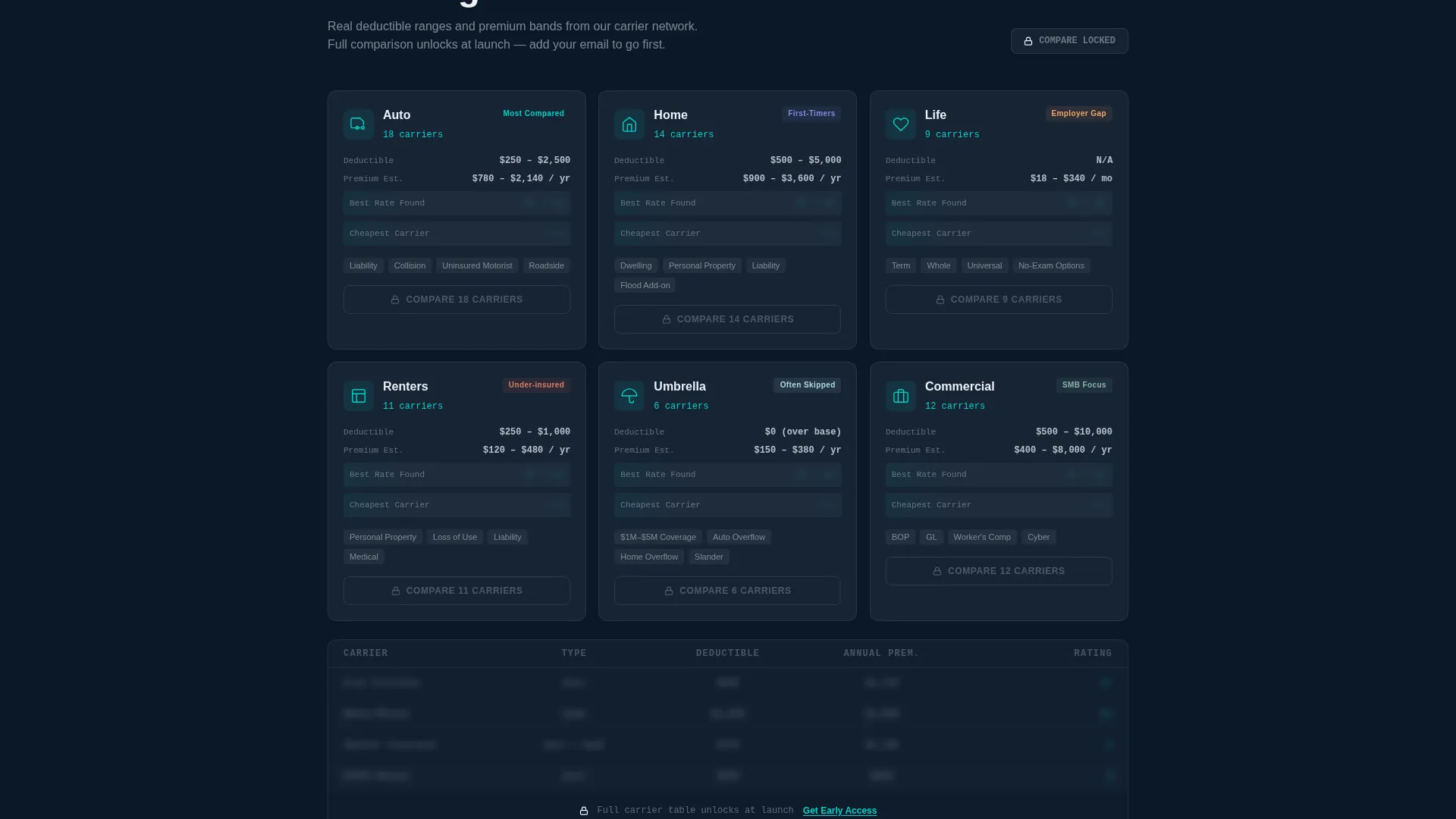Select the Home Overflow tag
This screenshot has width=1456, height=819.
(x=648, y=557)
